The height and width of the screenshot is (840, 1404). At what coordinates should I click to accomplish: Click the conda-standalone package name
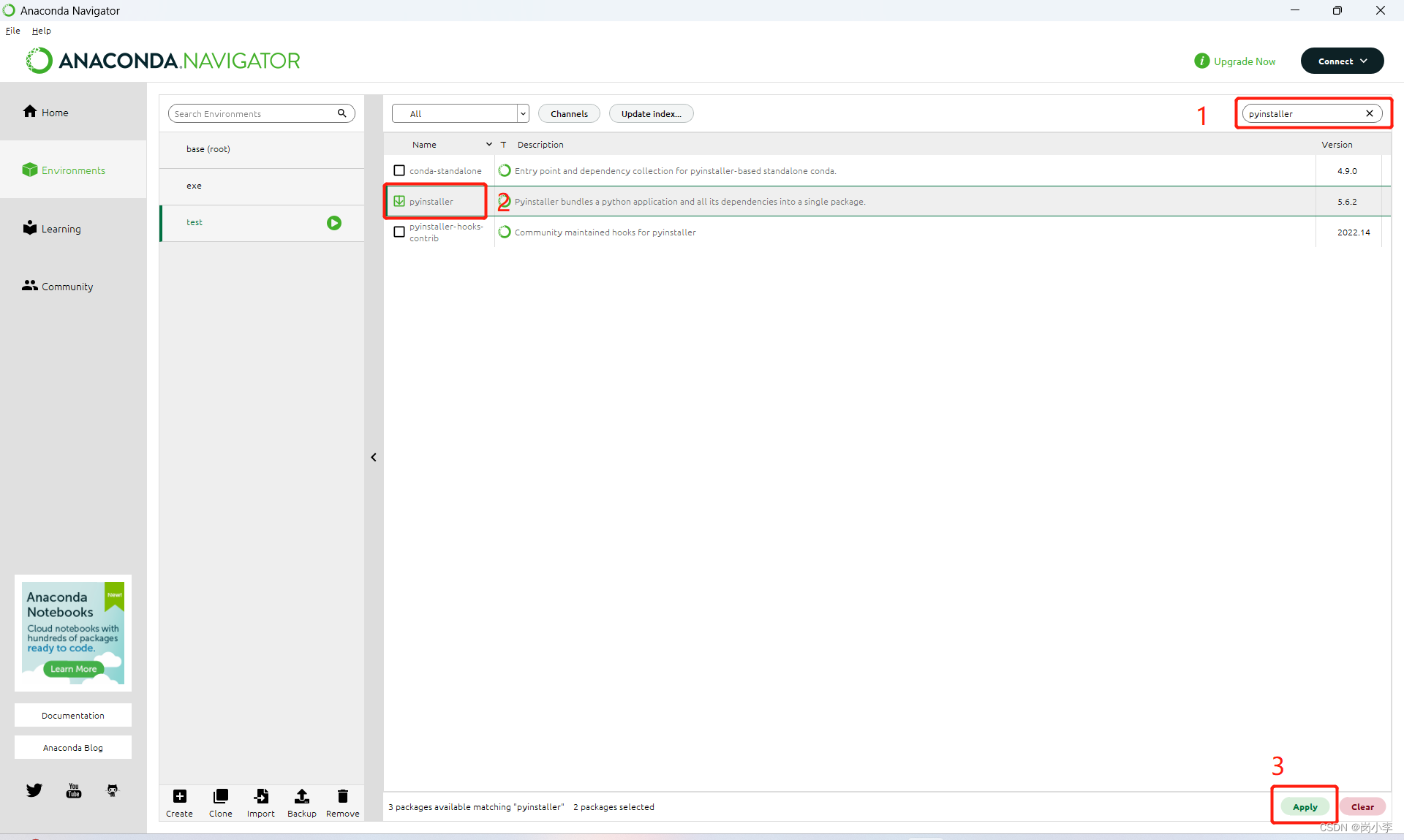pyautogui.click(x=445, y=171)
